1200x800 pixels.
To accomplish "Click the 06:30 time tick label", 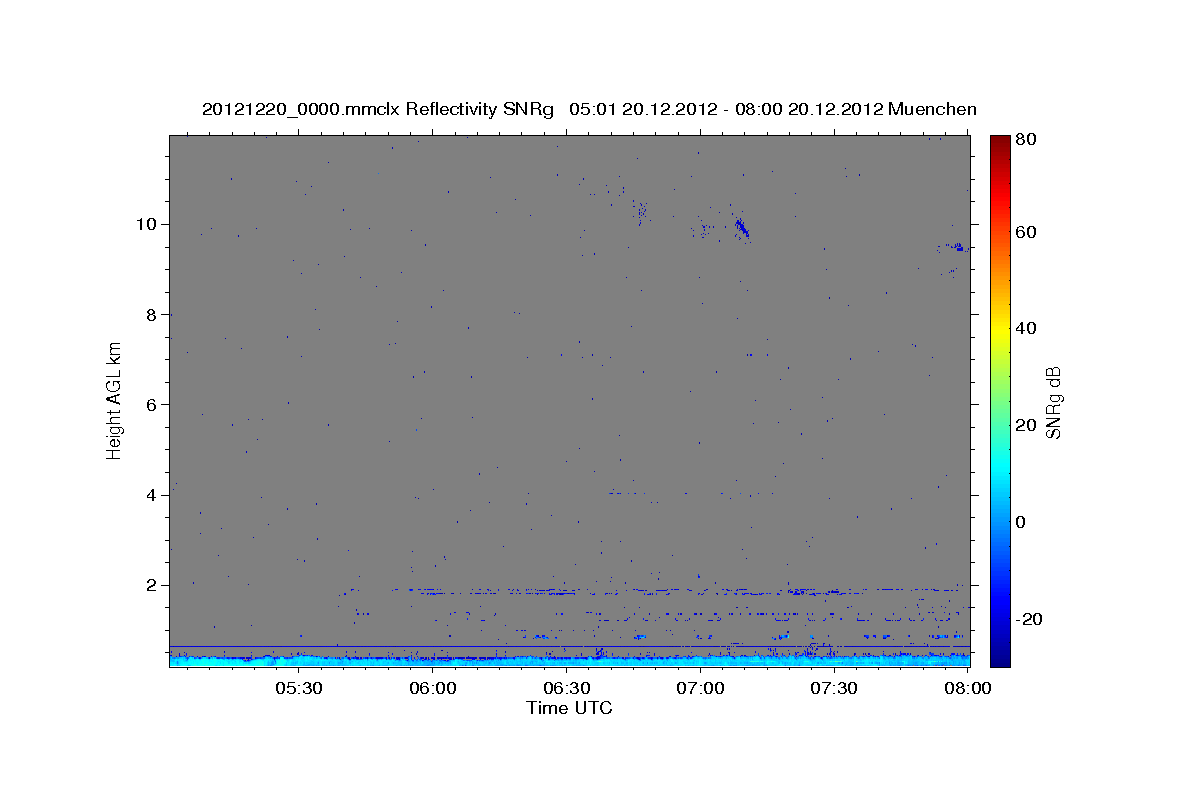I will pyautogui.click(x=567, y=689).
